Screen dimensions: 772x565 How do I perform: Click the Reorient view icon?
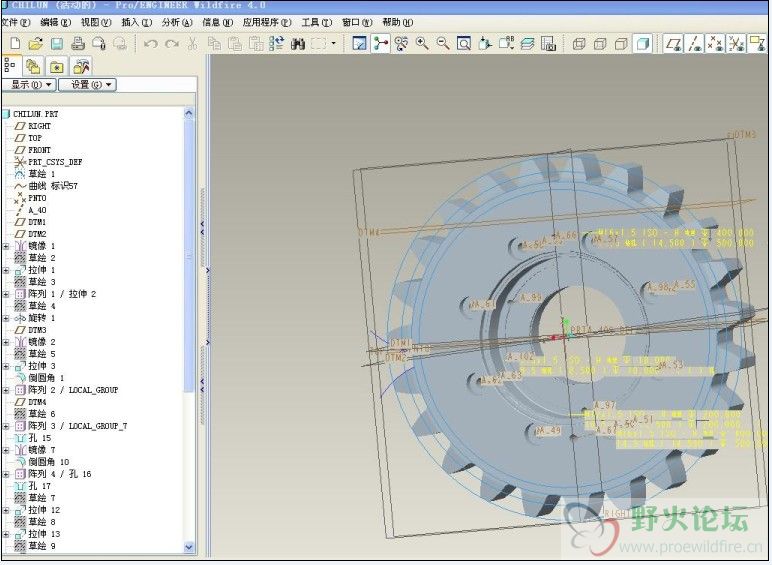[485, 43]
